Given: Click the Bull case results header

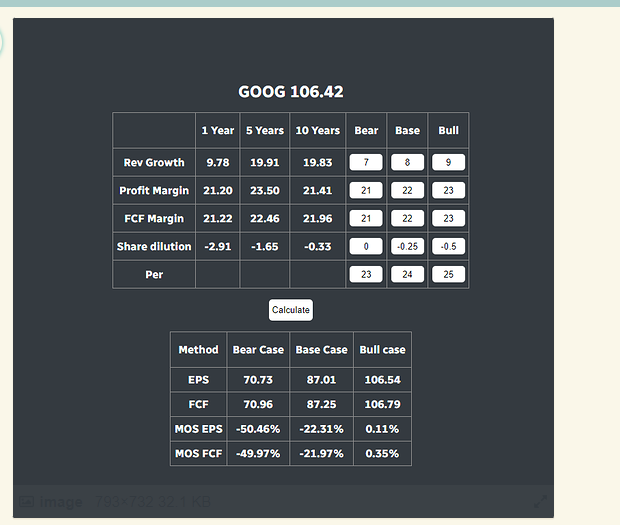Looking at the screenshot, I should (x=382, y=350).
